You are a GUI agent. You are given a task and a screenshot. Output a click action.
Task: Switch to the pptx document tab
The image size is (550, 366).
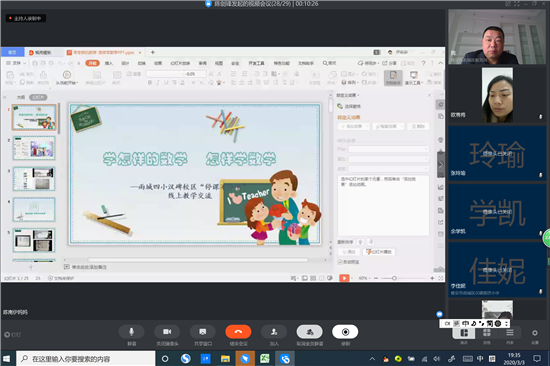104,52
